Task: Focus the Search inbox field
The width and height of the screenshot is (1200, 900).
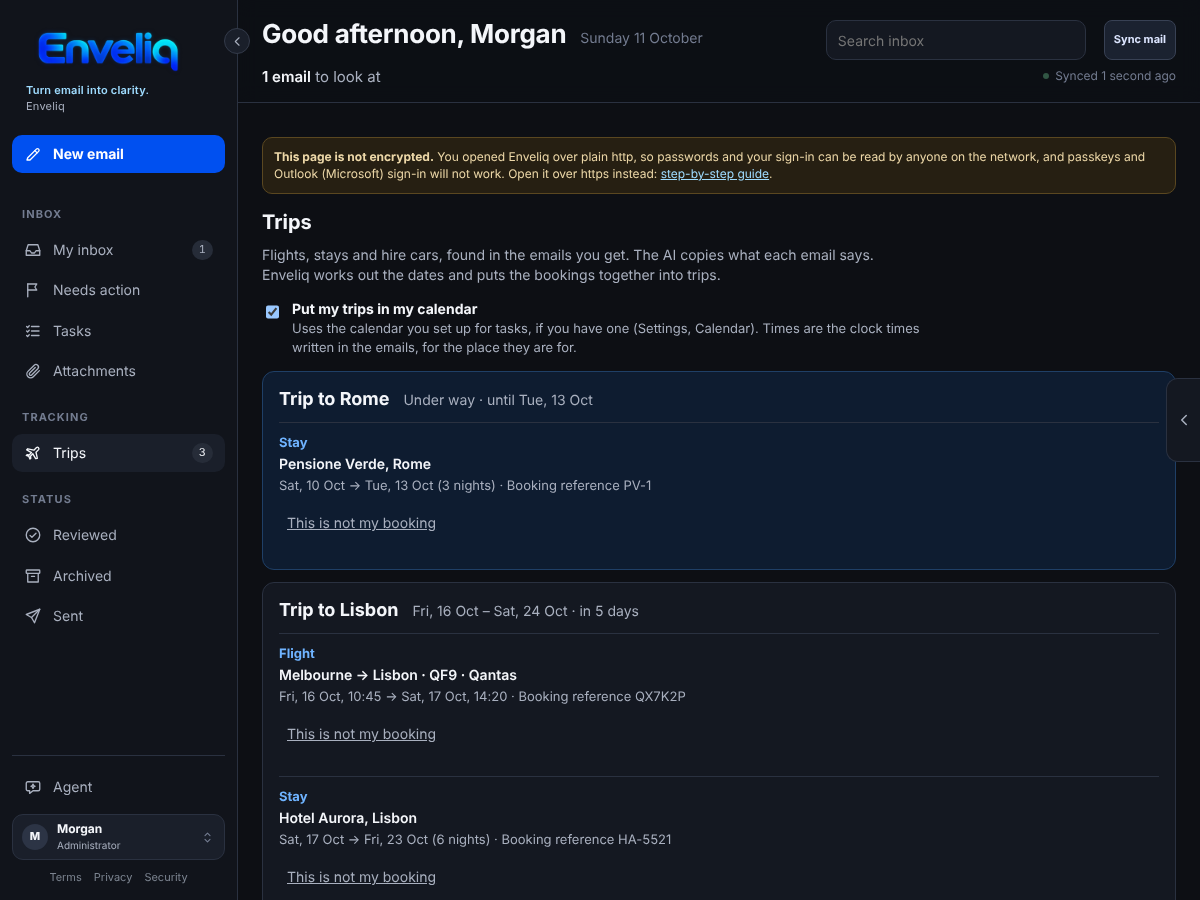Action: [955, 40]
